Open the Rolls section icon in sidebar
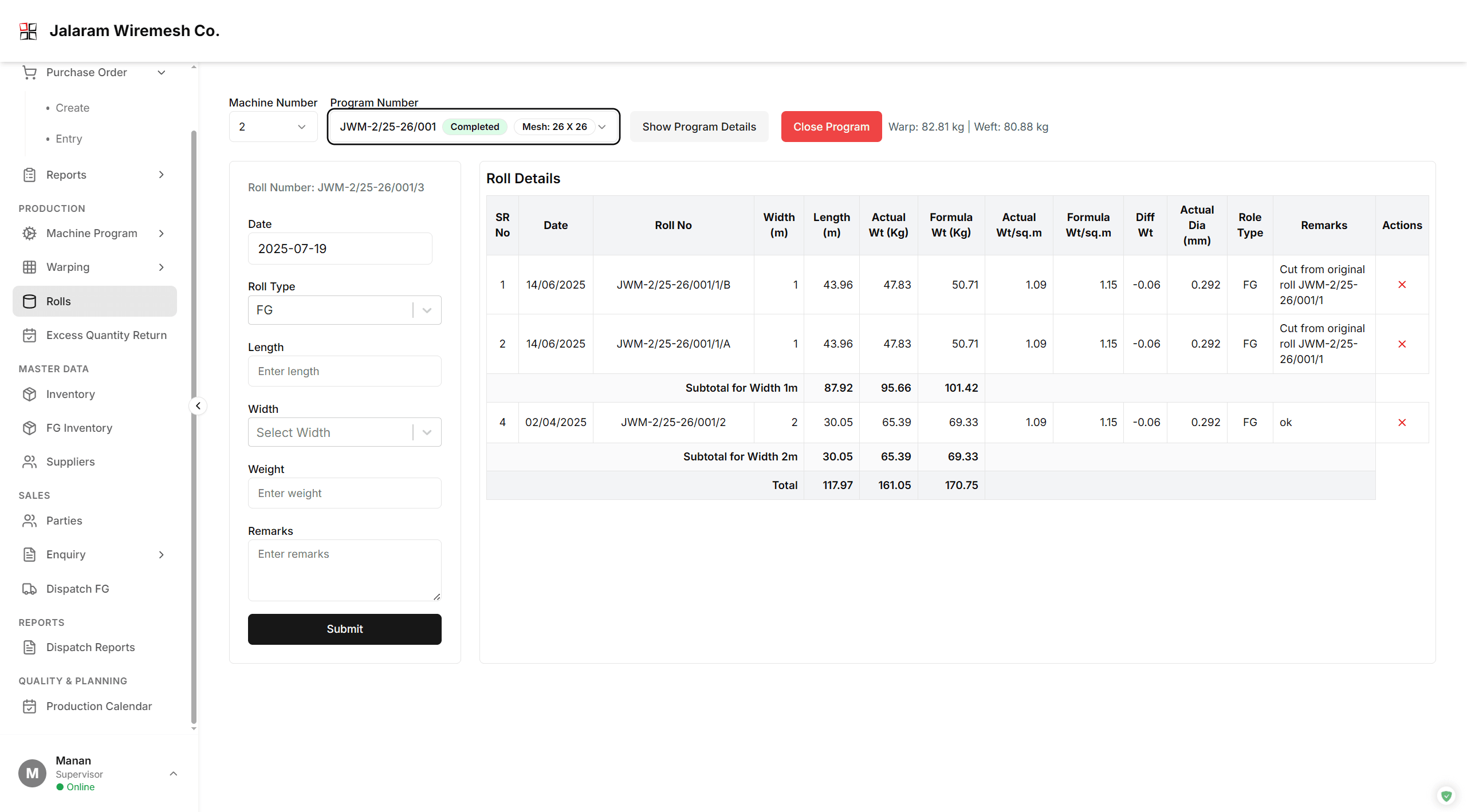 coord(30,301)
